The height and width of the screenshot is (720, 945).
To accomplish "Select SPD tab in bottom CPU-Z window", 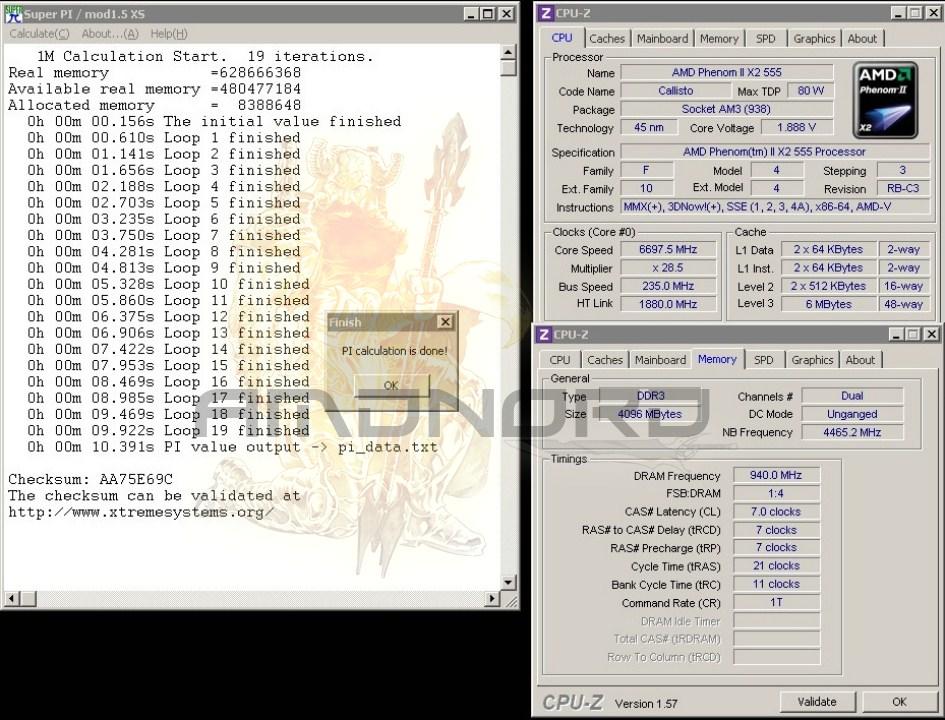I will [764, 360].
